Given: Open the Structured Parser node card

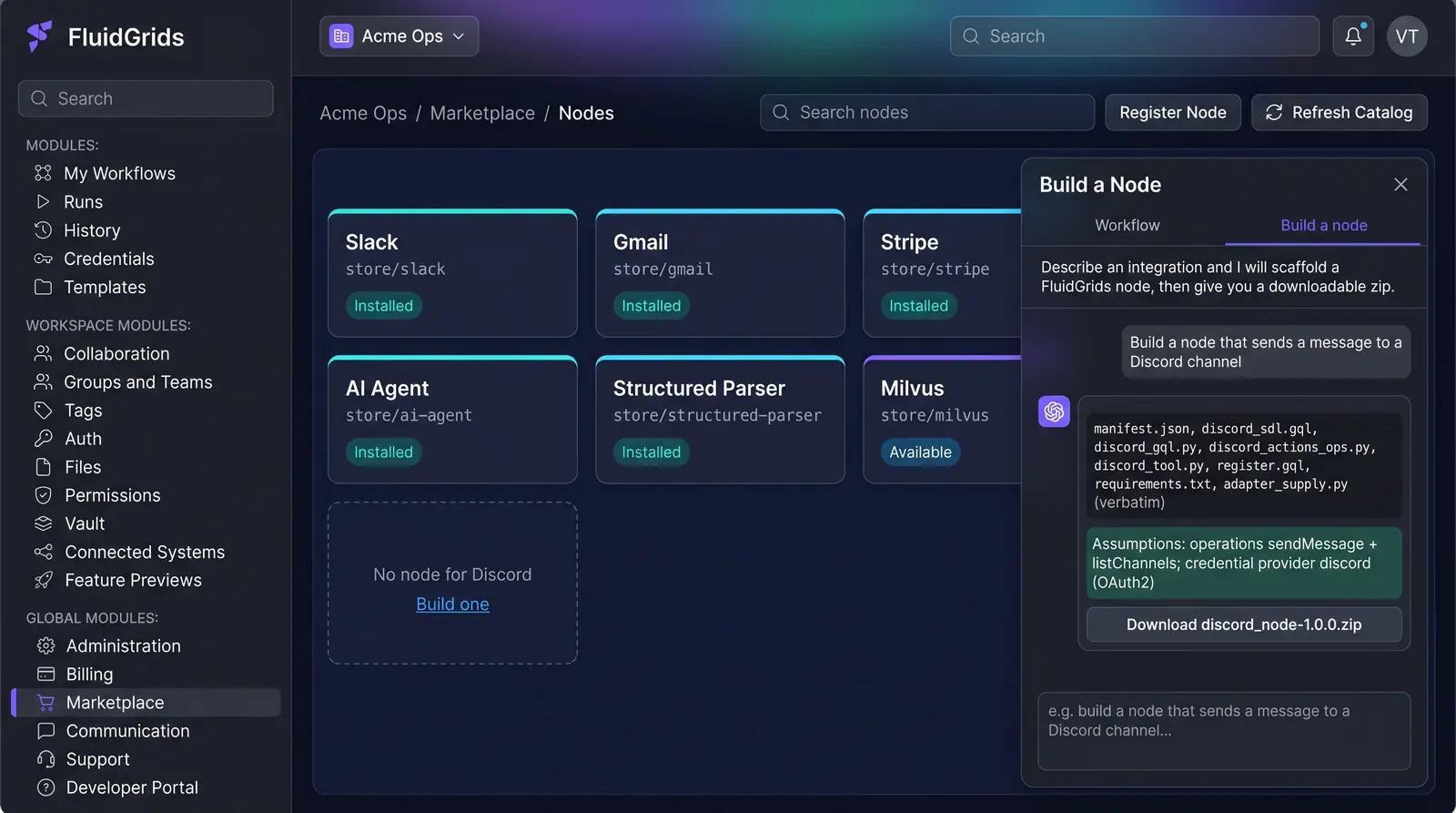Looking at the screenshot, I should [720, 419].
